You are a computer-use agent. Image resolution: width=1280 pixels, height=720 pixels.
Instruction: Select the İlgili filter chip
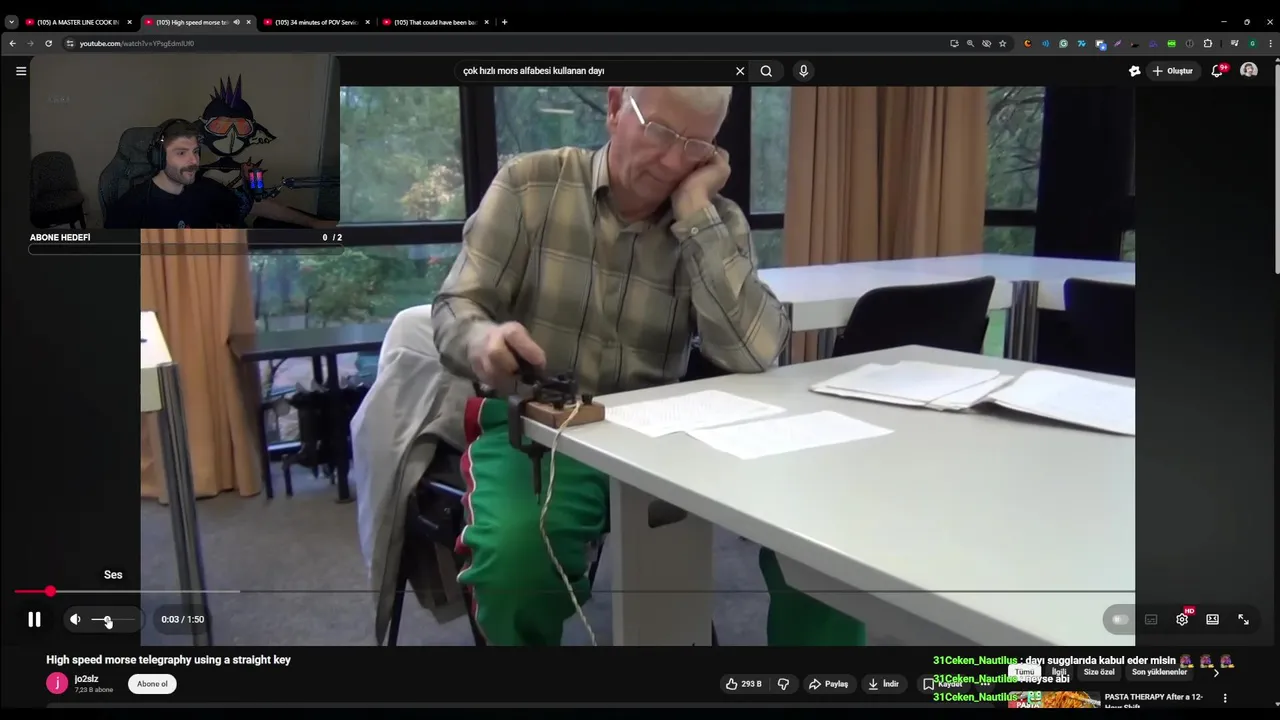point(1059,672)
